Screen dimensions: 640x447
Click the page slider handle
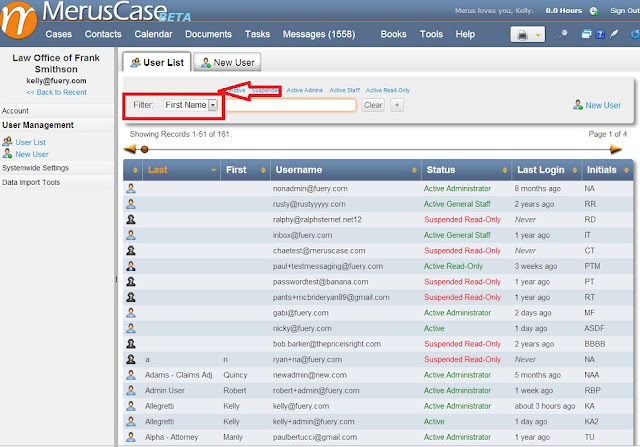(144, 149)
